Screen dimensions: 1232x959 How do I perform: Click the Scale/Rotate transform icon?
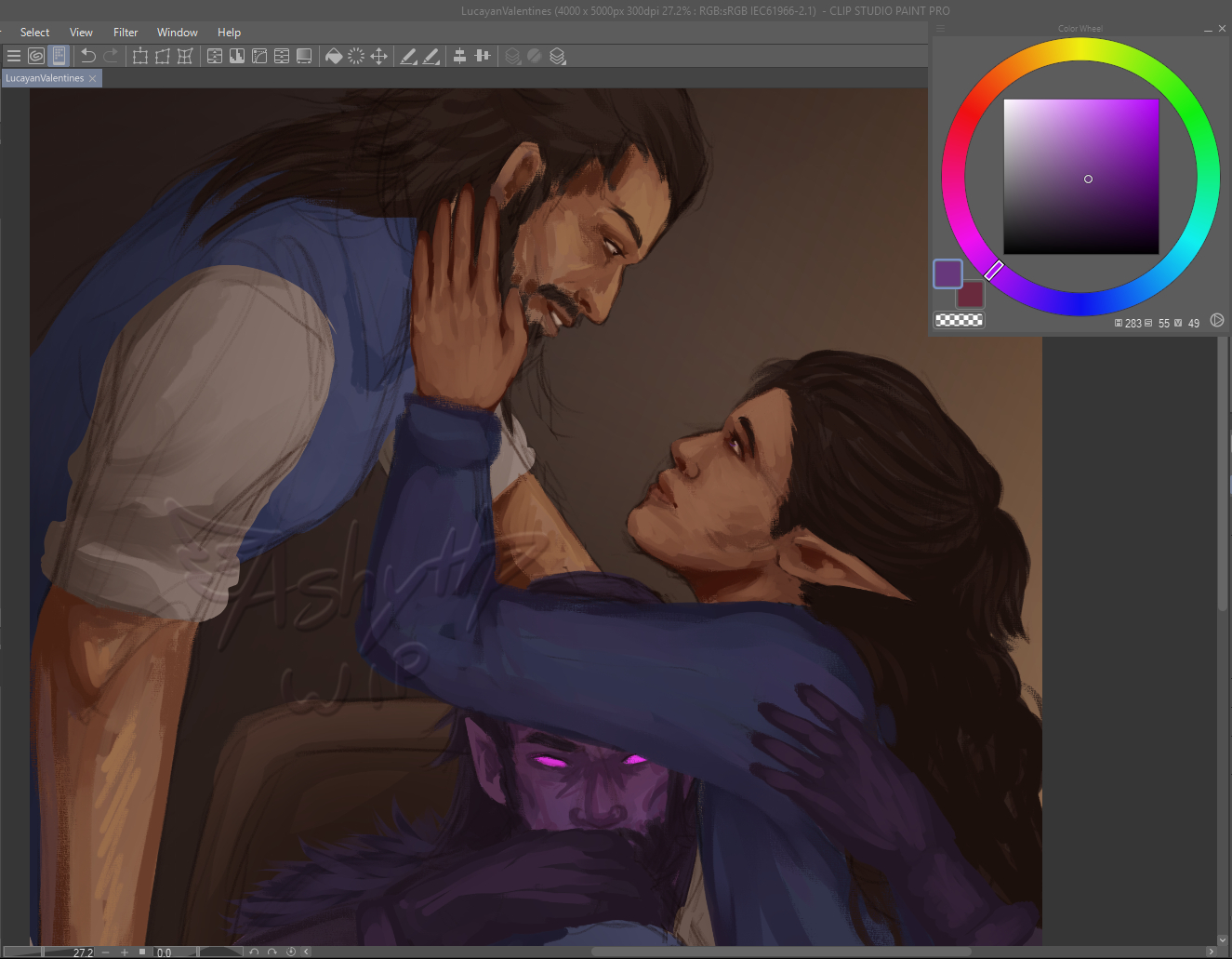(x=140, y=57)
